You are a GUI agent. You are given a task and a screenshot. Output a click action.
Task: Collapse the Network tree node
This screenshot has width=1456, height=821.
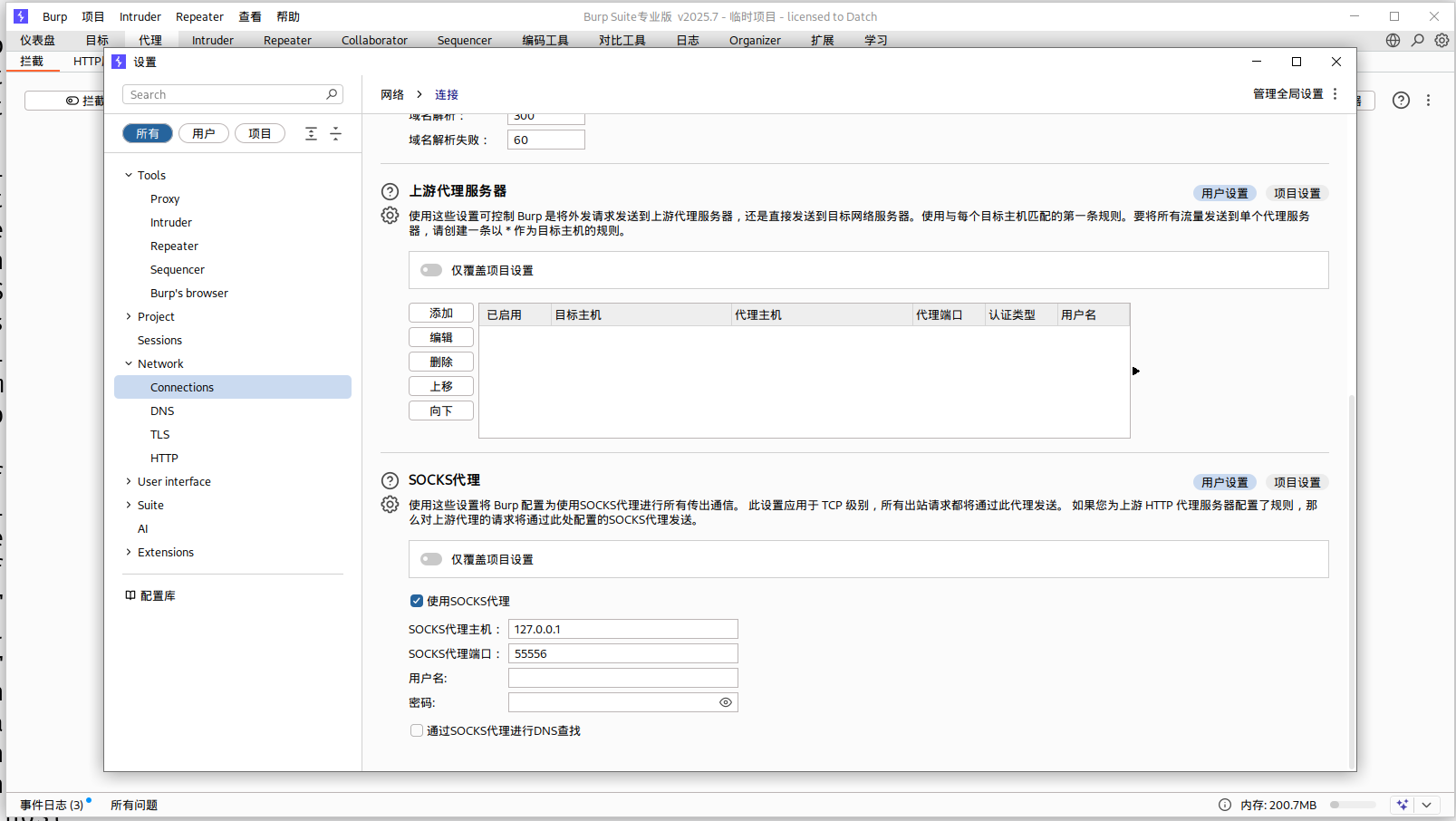(129, 363)
